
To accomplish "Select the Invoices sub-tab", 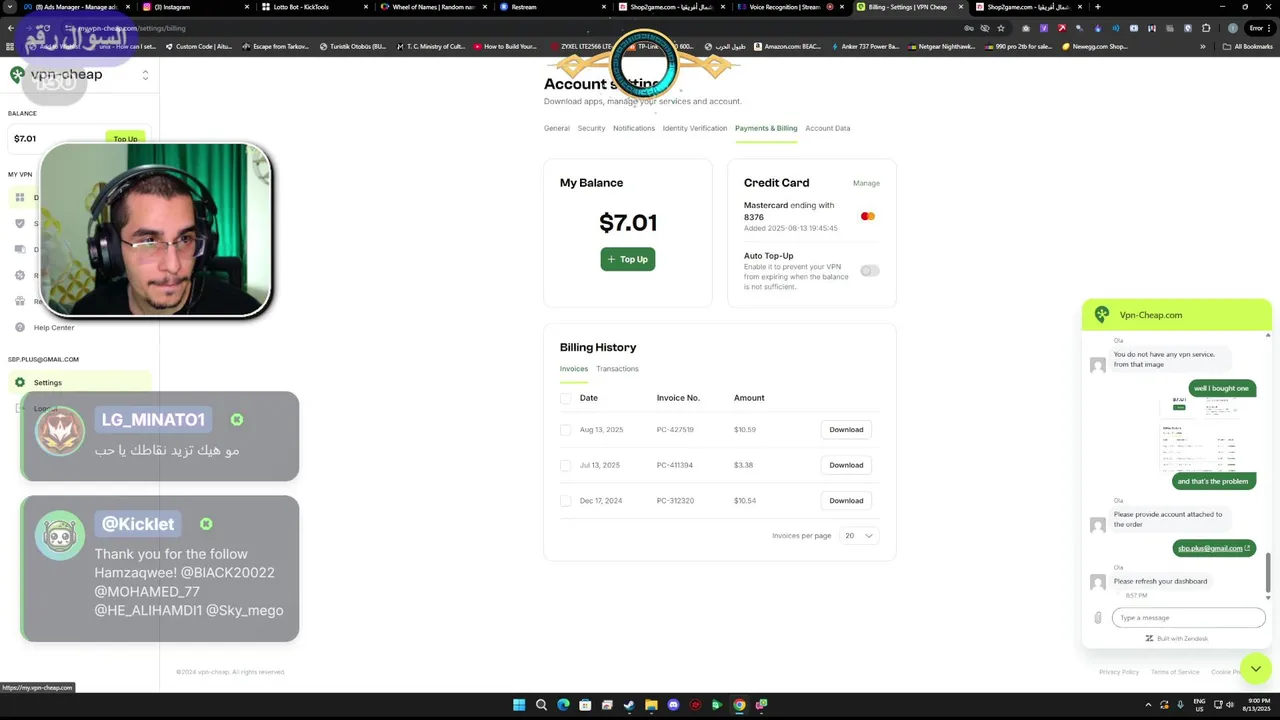I will 574,369.
